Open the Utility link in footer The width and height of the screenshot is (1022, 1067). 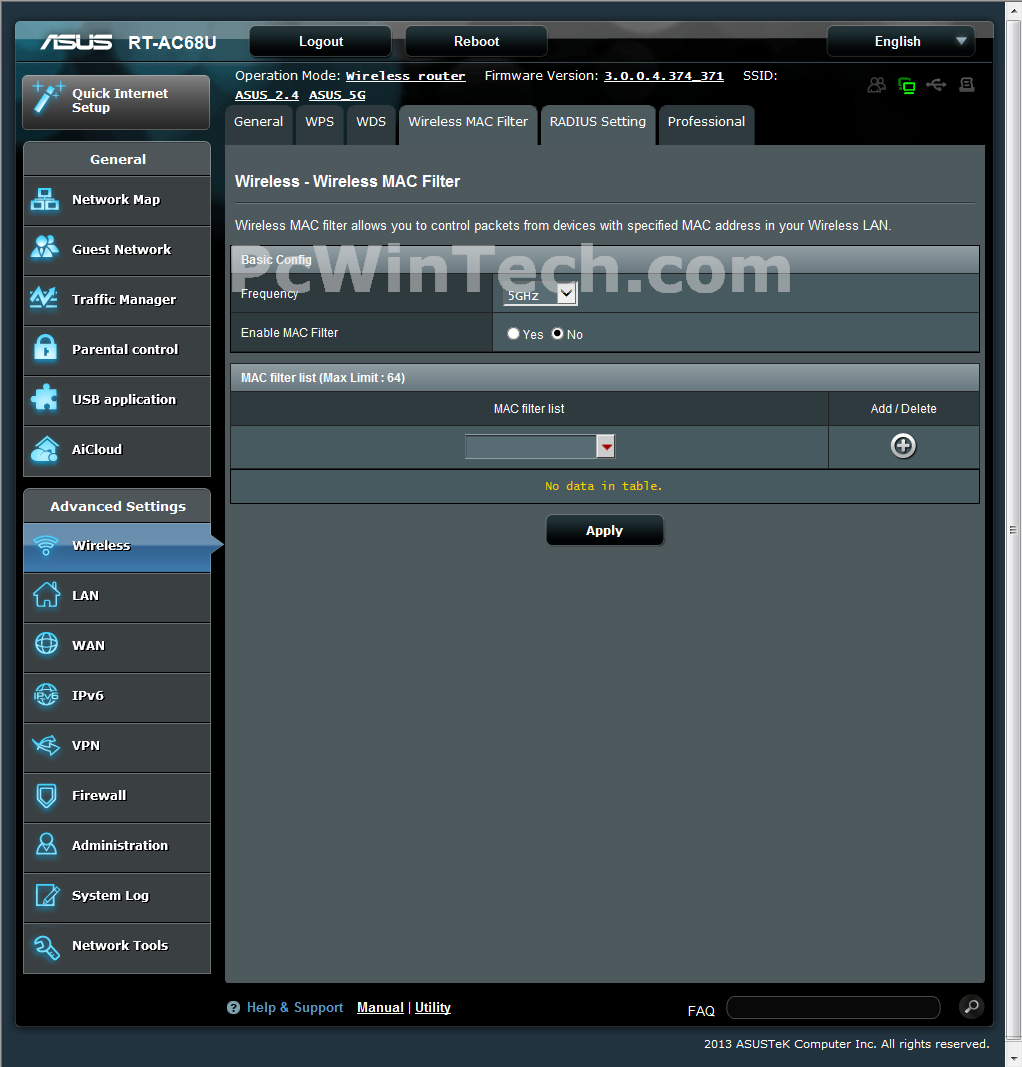coord(433,1007)
